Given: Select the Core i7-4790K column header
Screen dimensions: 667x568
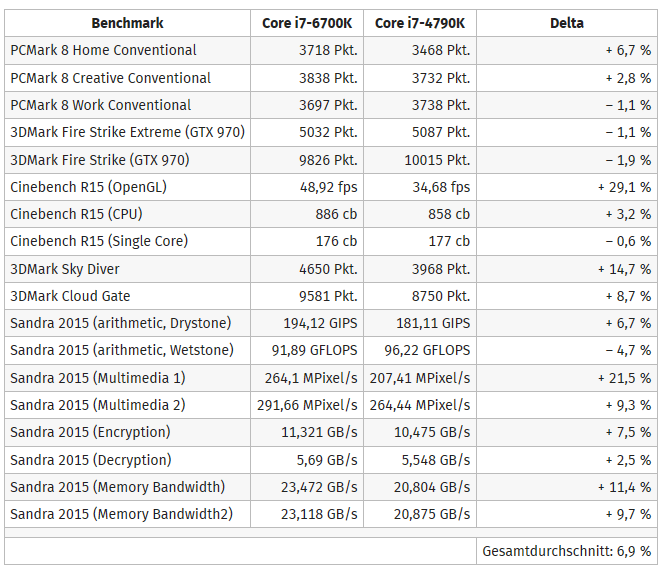Looking at the screenshot, I should pos(420,23).
